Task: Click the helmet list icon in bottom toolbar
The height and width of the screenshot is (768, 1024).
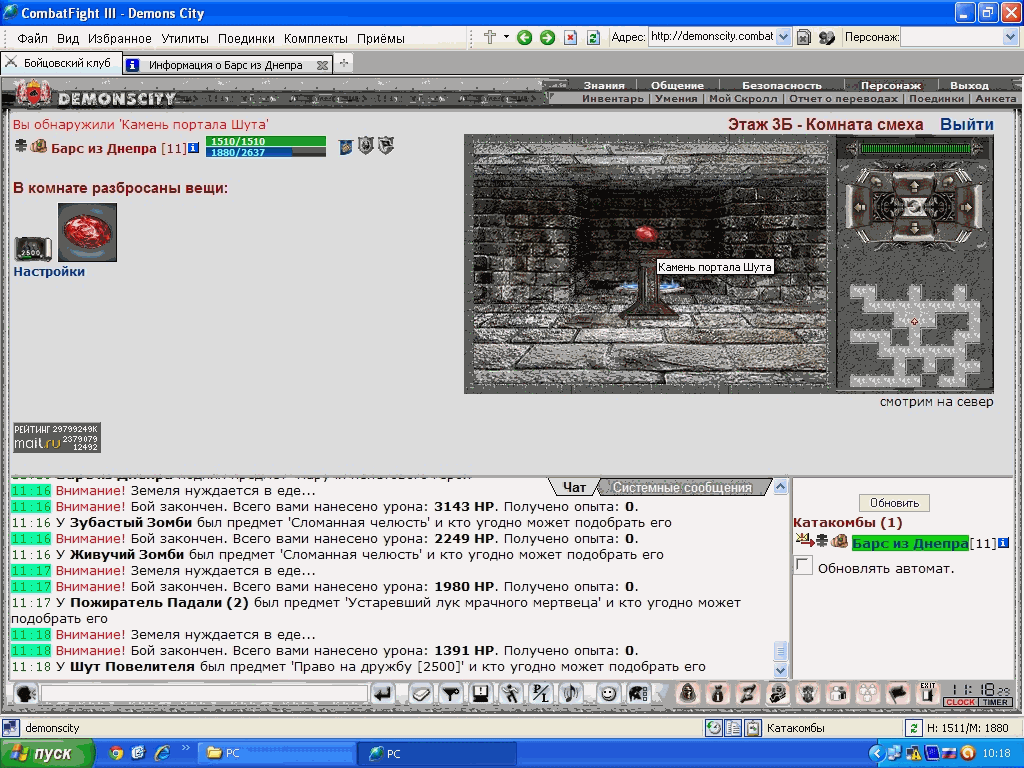Action: [638, 694]
